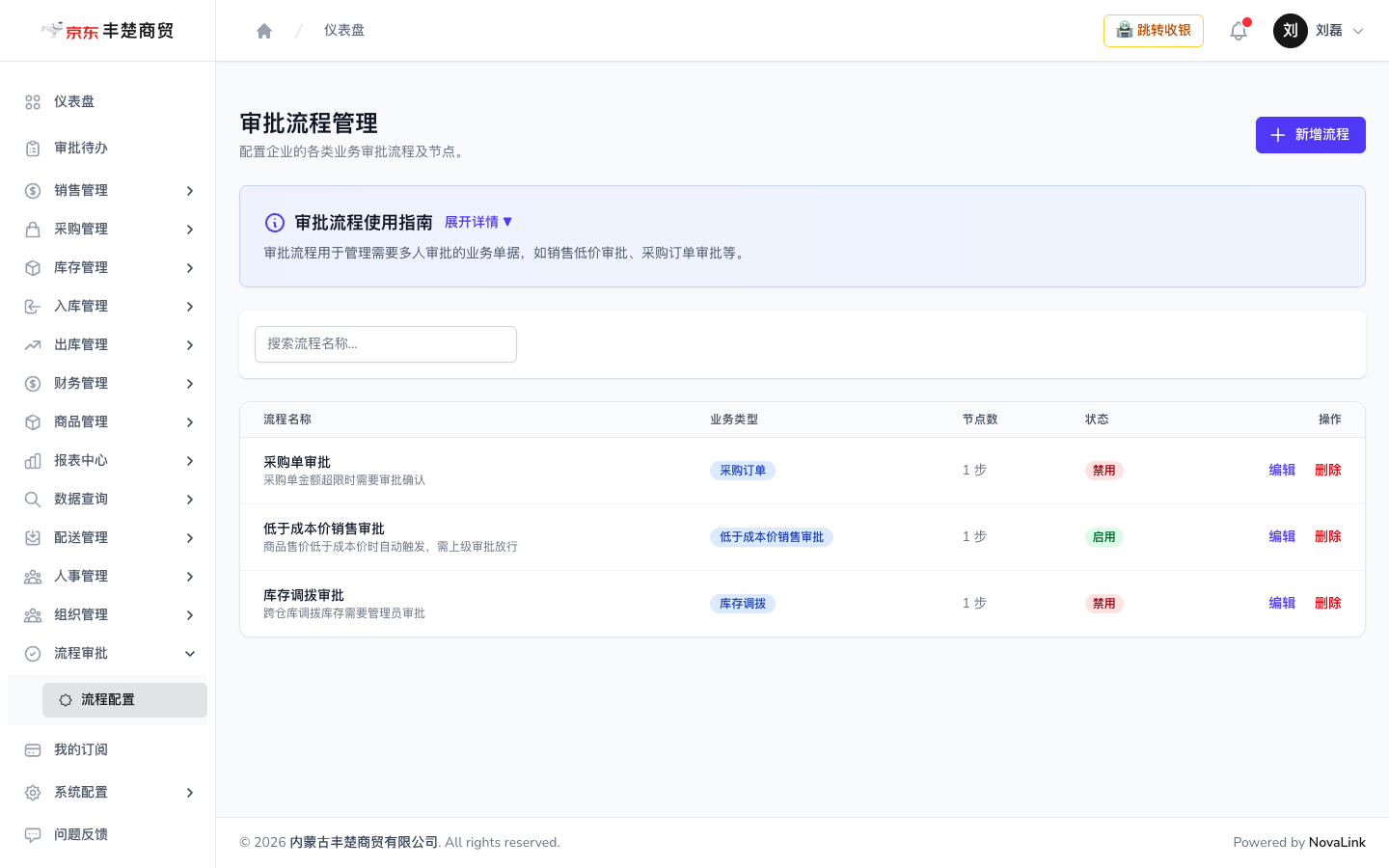Open the user dropdown arrow beside 刘磊

click(1358, 31)
